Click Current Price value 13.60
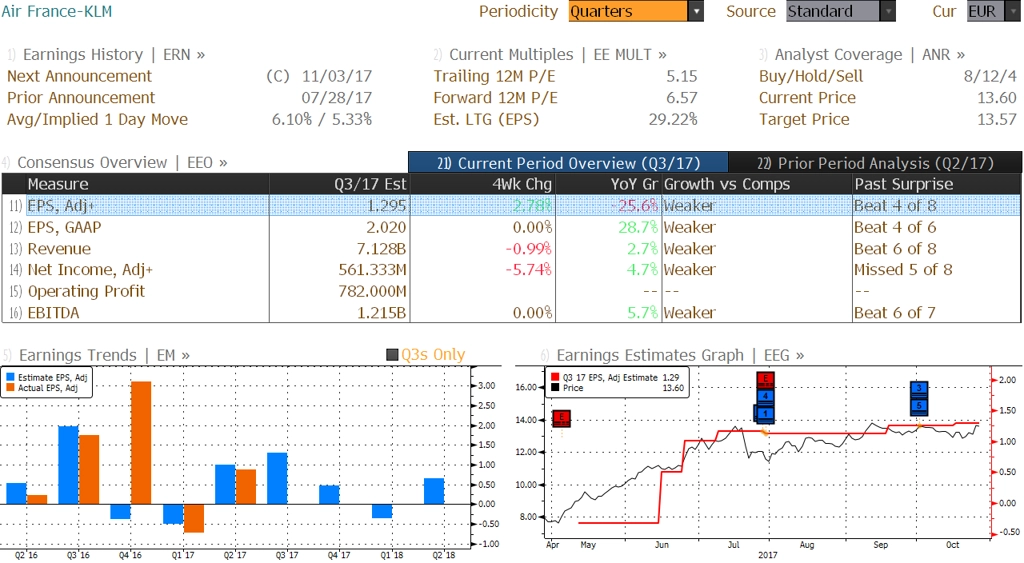 click(x=997, y=98)
